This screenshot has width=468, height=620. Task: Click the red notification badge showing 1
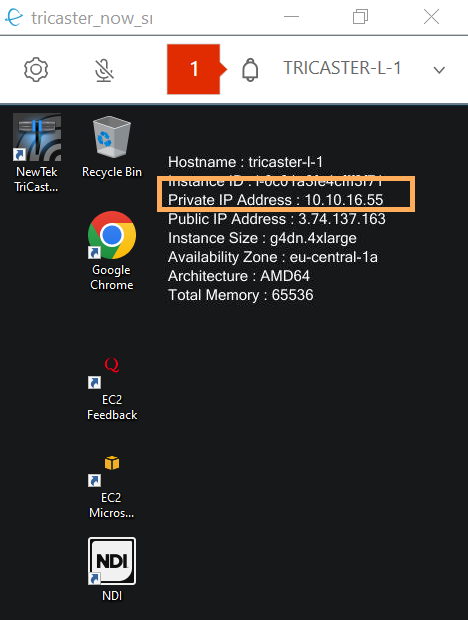click(194, 69)
